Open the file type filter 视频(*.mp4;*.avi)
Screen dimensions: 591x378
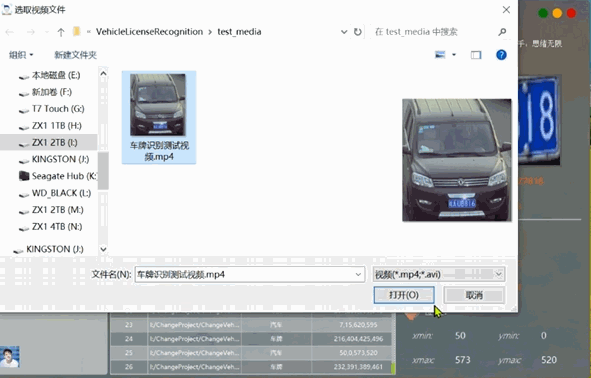pyautogui.click(x=439, y=274)
